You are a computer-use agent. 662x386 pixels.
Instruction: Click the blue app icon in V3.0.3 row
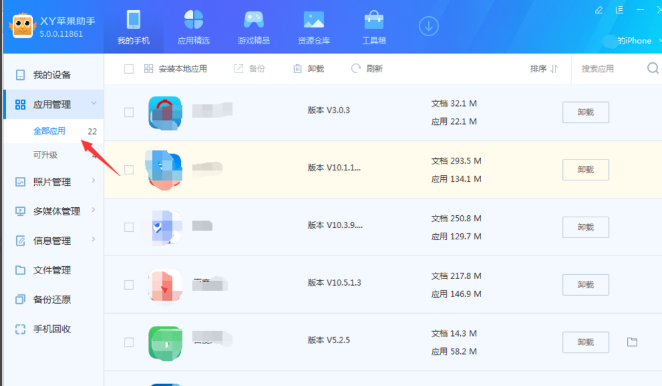tap(165, 113)
